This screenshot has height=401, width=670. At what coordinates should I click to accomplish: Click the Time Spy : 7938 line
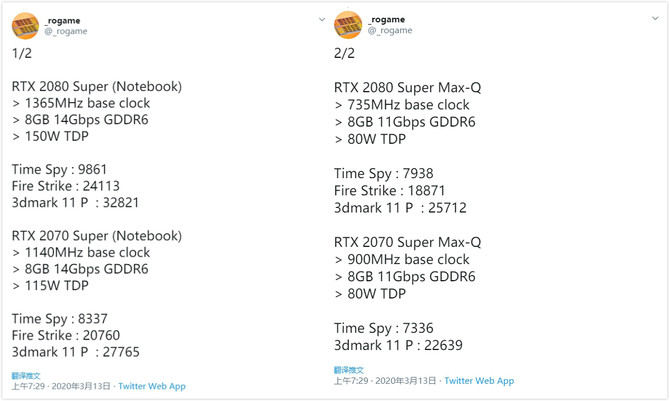point(384,174)
